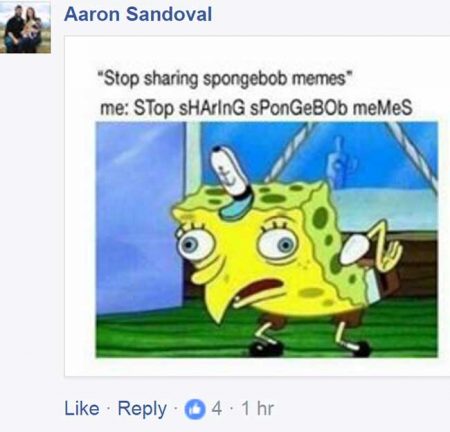Open the mocking SpongeBob meme image
This screenshot has width=450, height=432.
[267, 240]
